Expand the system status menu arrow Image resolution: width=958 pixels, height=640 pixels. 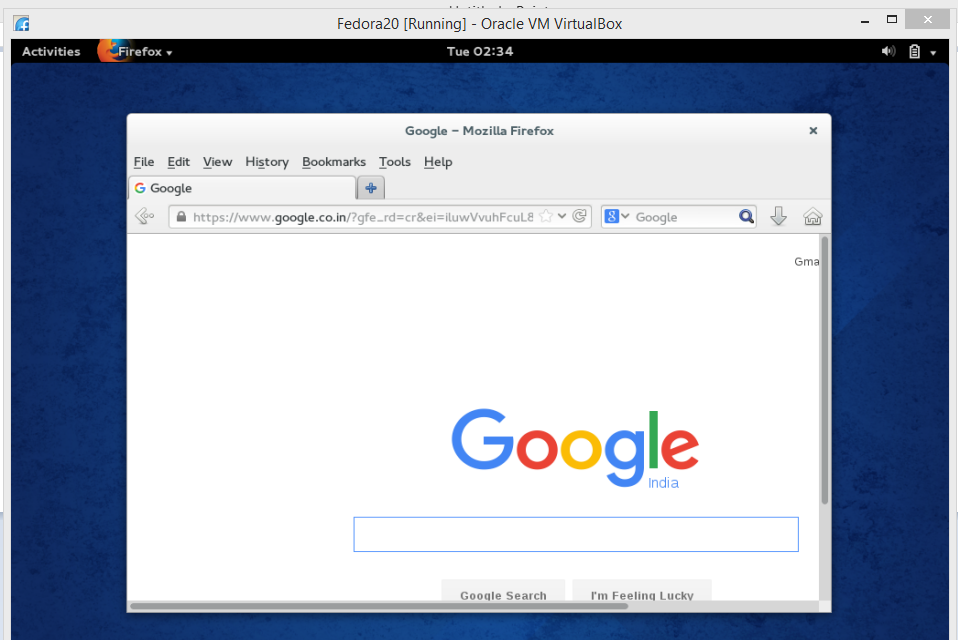click(x=933, y=53)
